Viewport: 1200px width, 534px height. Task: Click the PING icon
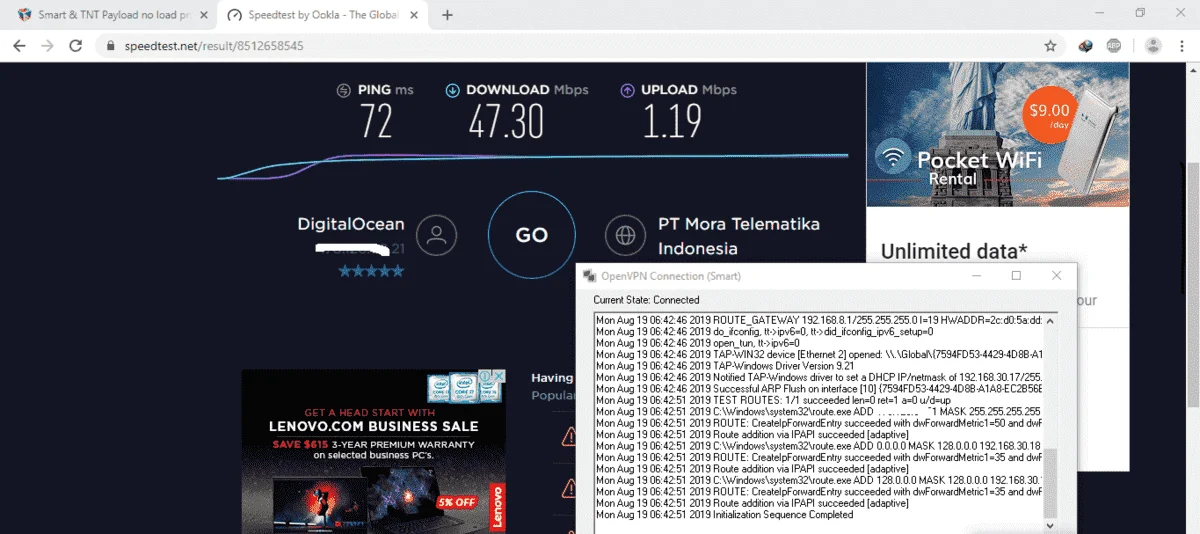344,90
